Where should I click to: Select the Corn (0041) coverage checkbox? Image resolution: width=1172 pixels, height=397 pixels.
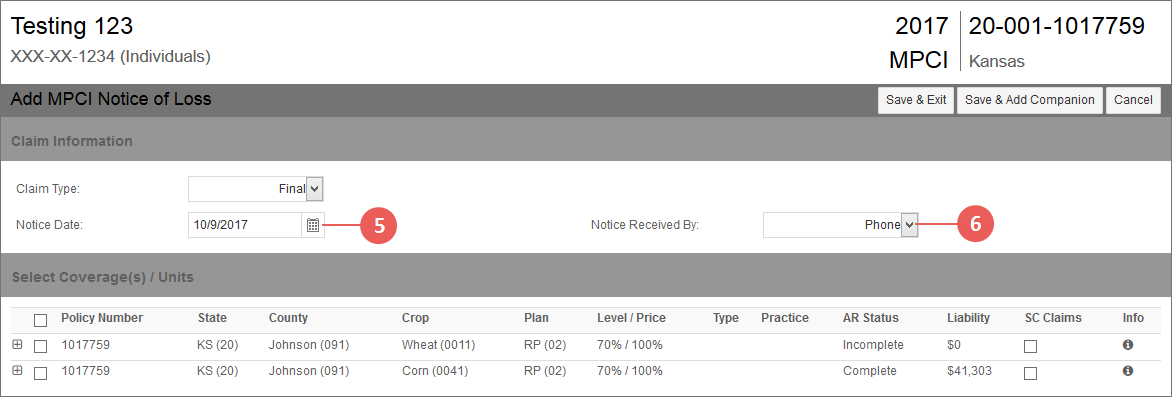(40, 372)
